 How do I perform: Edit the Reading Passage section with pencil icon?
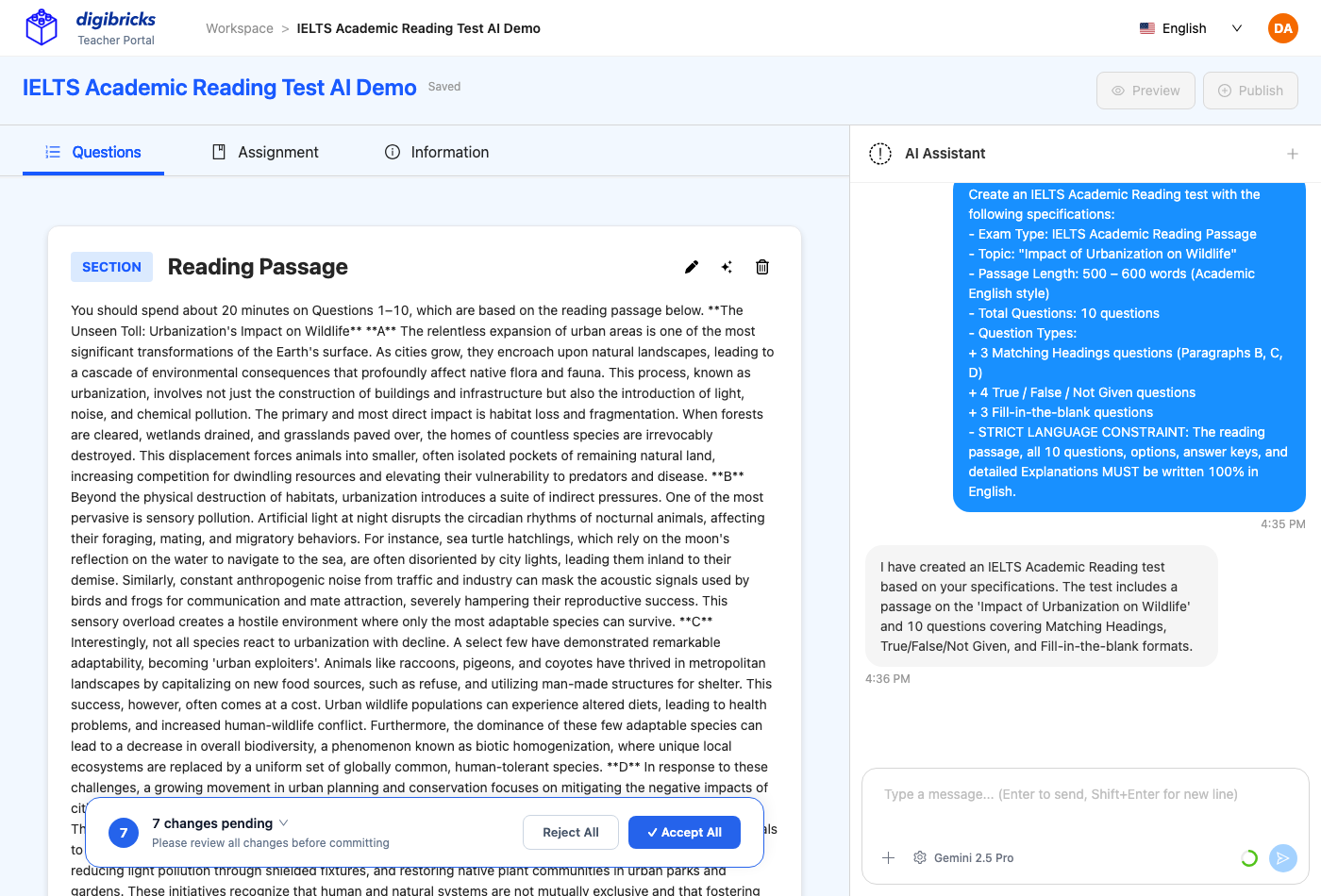point(692,267)
